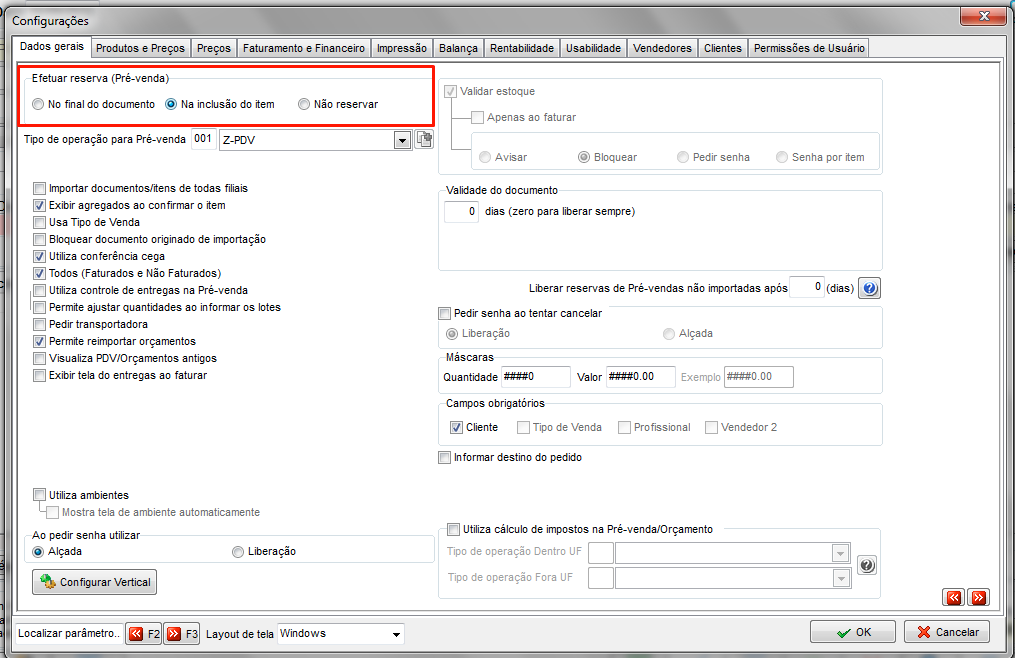Open help icon next to Liberar reservas dias

[869, 288]
